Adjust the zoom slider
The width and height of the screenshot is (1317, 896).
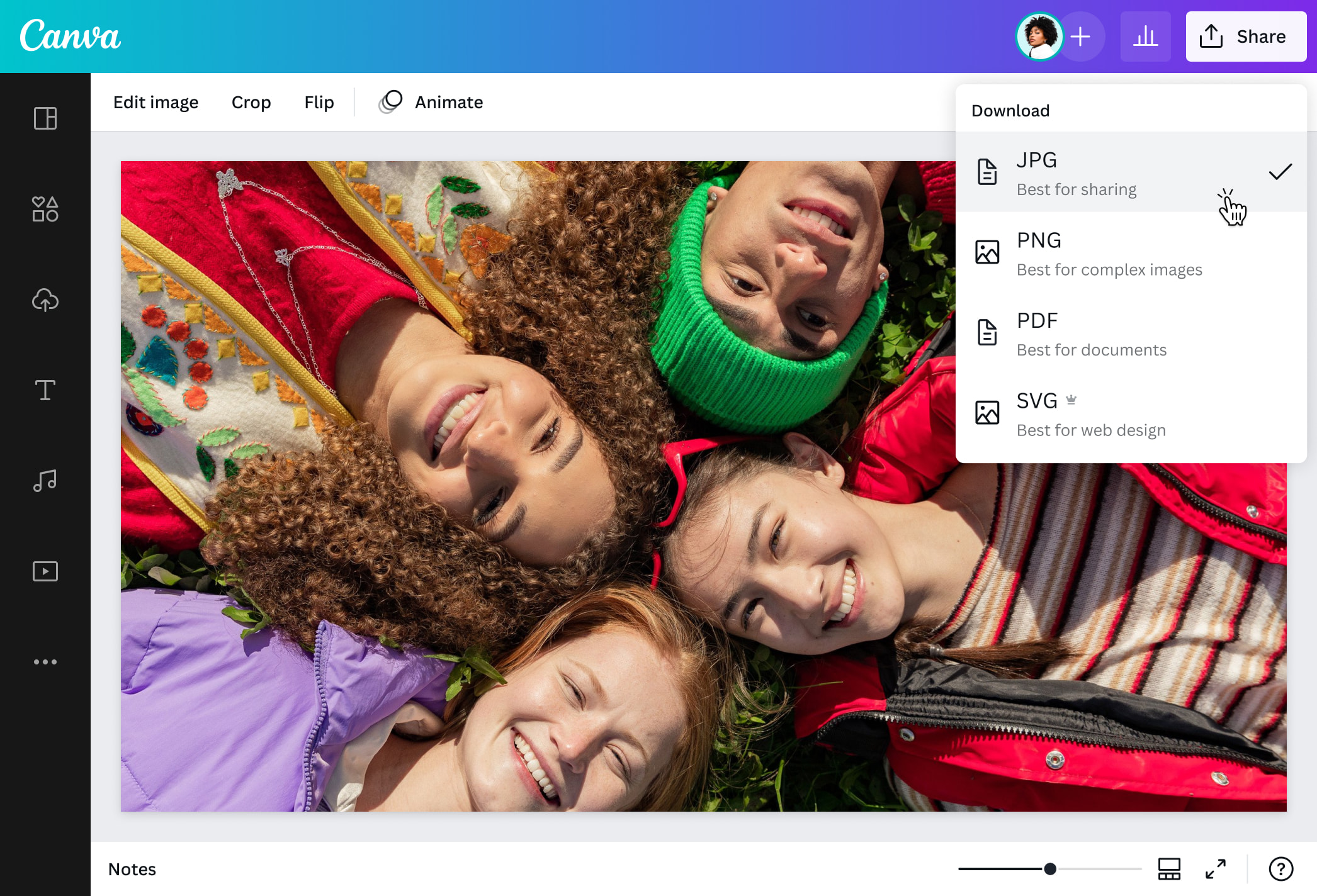(x=1049, y=868)
